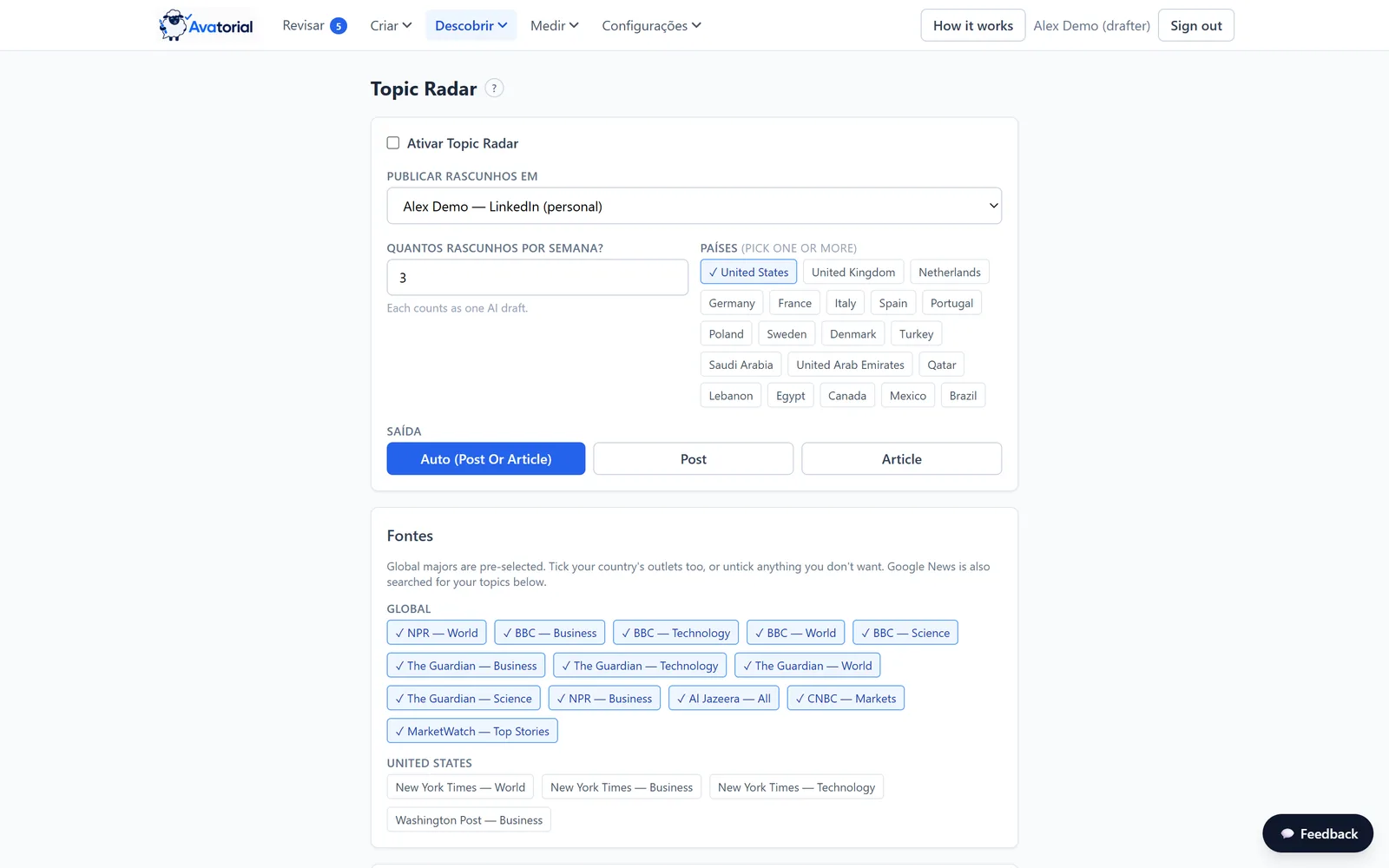Tick New York Times — World source
The height and width of the screenshot is (868, 1389).
point(460,787)
